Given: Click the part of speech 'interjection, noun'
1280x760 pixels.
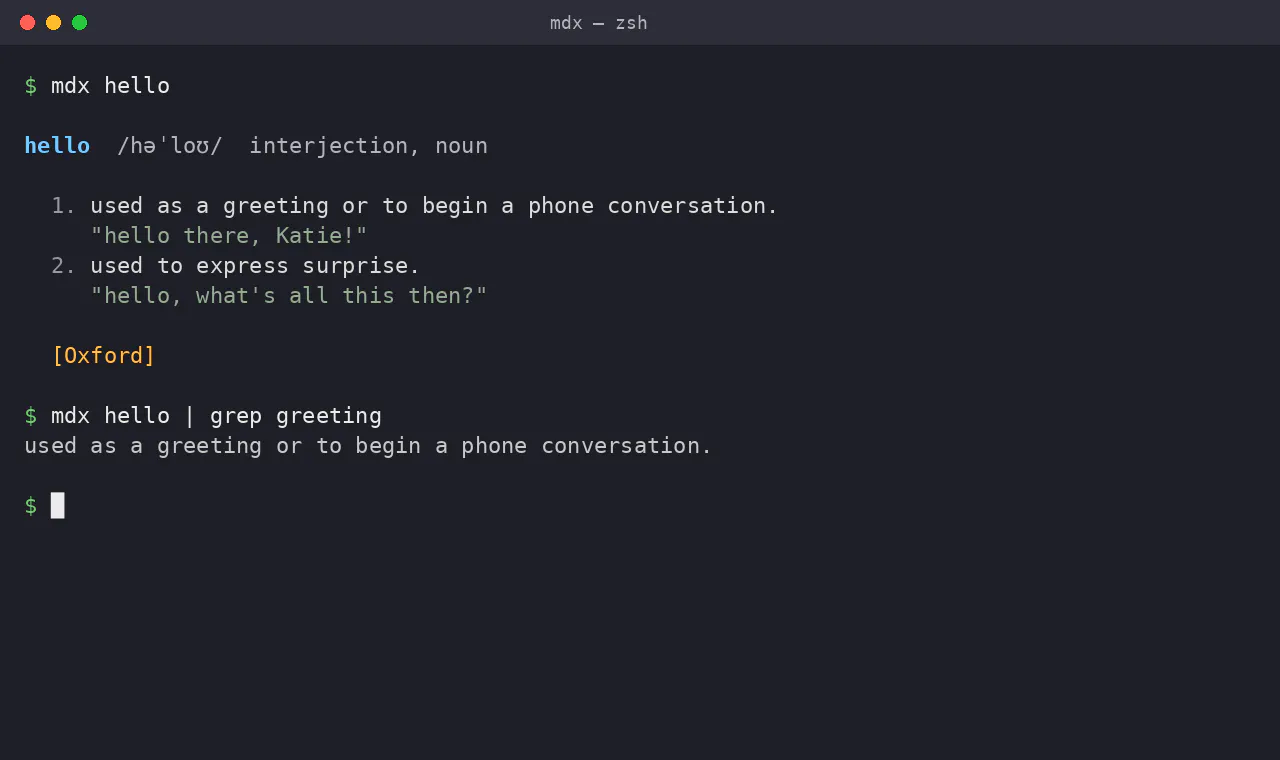Looking at the screenshot, I should click(368, 146).
